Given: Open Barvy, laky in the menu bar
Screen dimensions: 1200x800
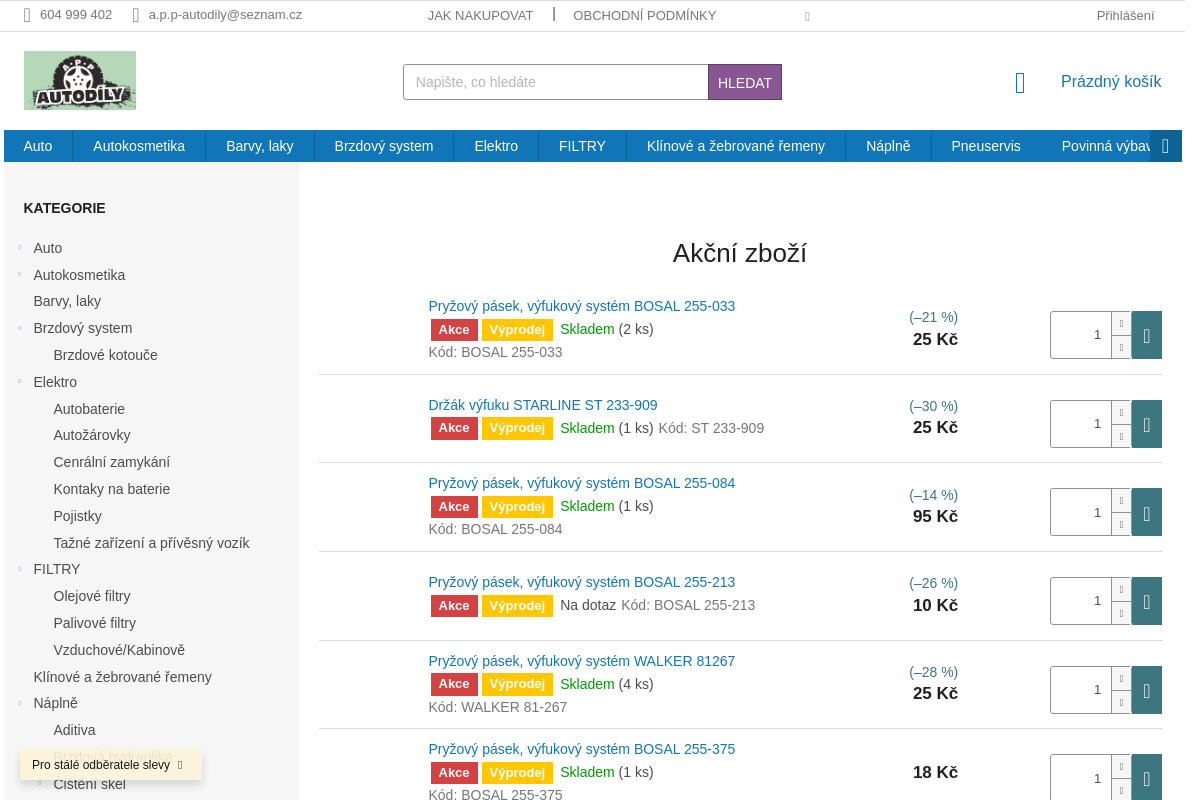Looking at the screenshot, I should point(260,146).
